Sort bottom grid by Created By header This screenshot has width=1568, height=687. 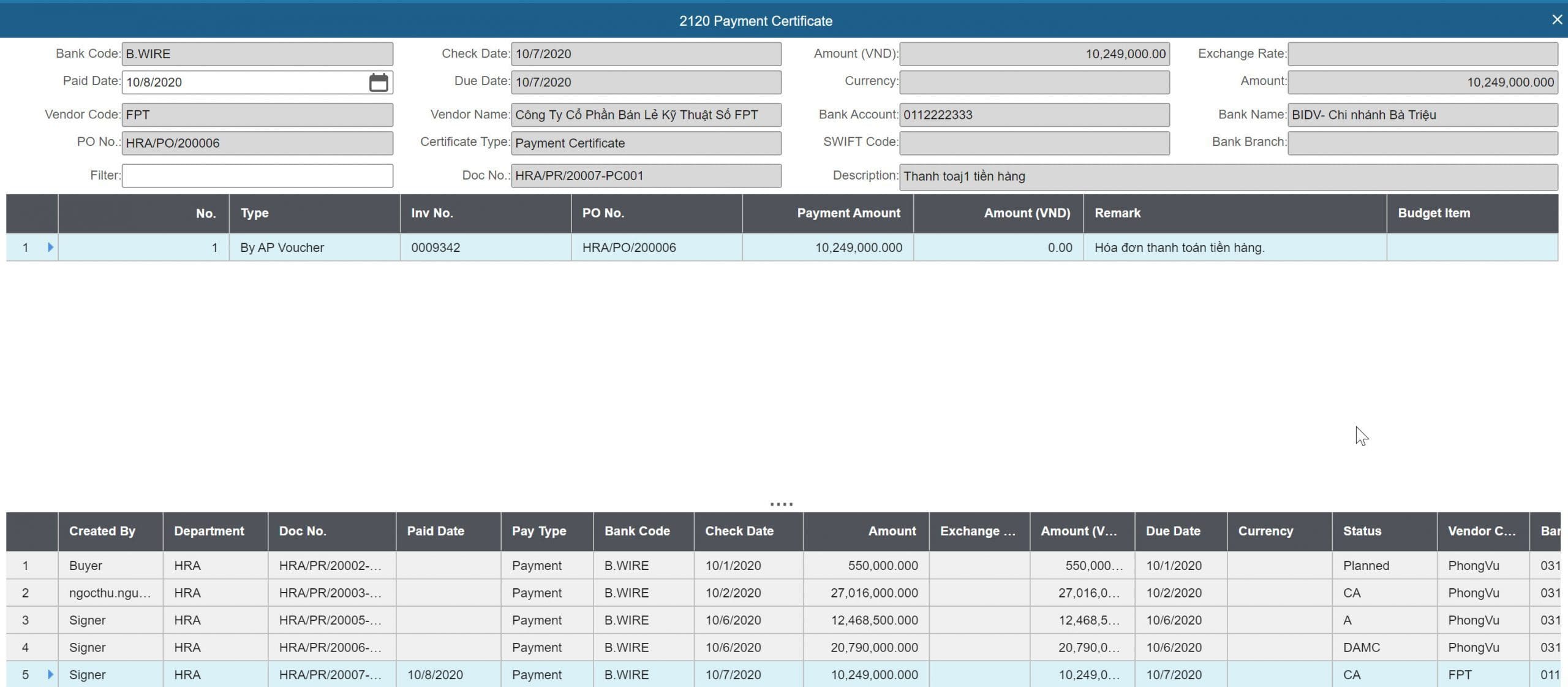[x=102, y=531]
